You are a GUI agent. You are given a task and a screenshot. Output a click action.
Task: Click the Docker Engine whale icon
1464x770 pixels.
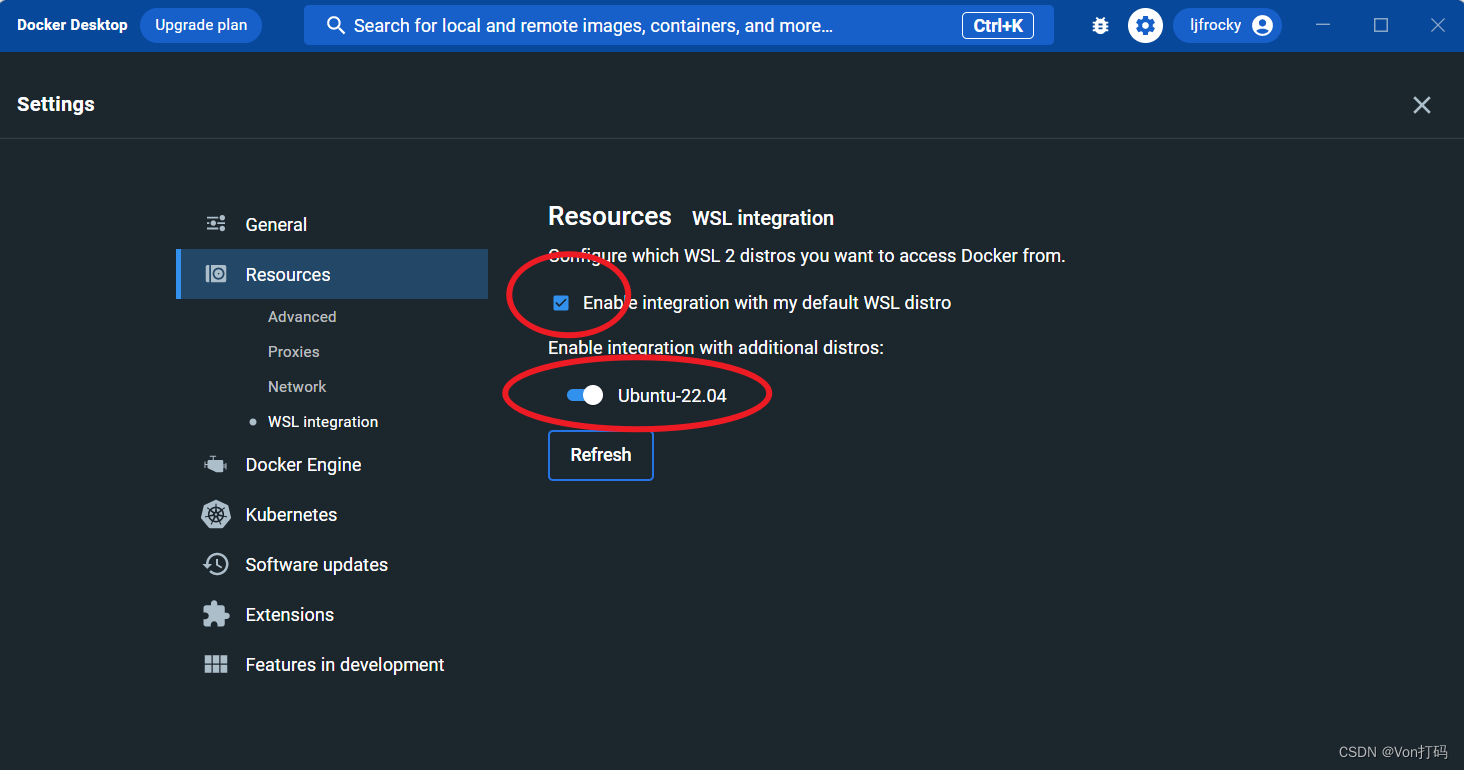point(215,464)
